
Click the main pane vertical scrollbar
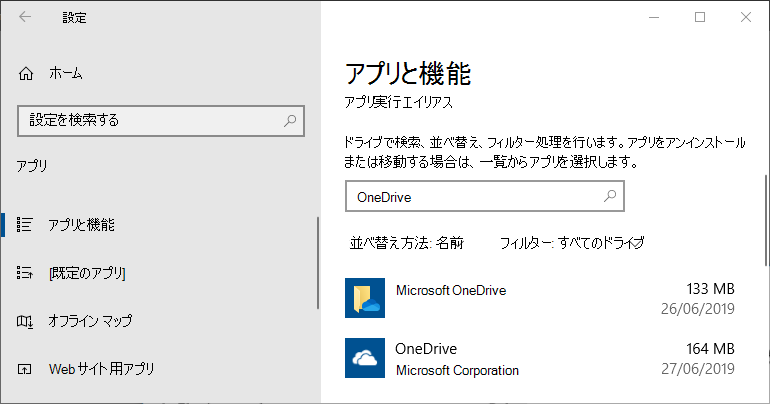click(766, 221)
